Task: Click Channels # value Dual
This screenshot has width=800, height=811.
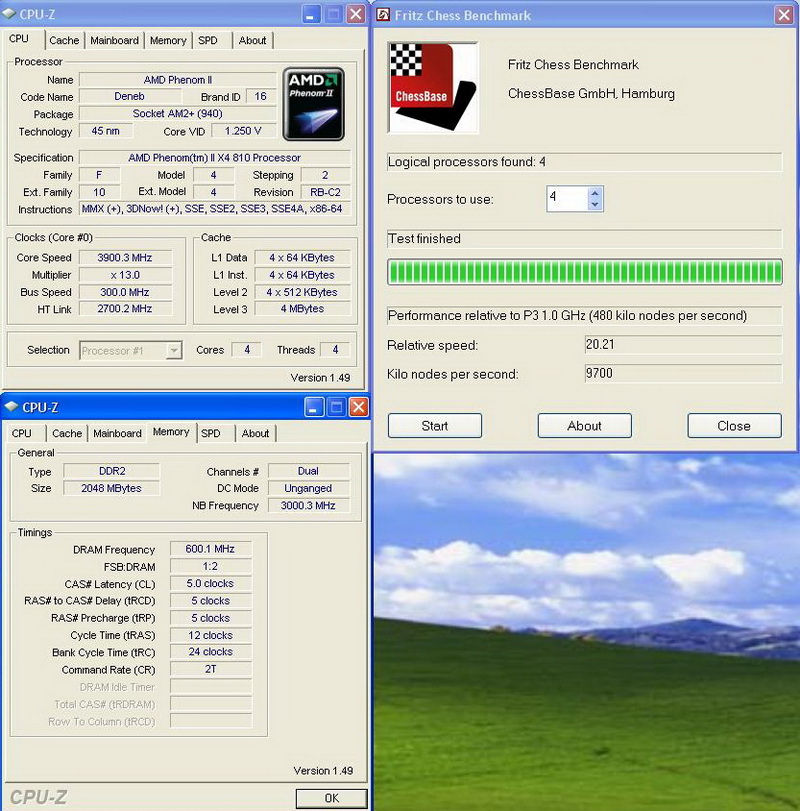Action: (308, 471)
